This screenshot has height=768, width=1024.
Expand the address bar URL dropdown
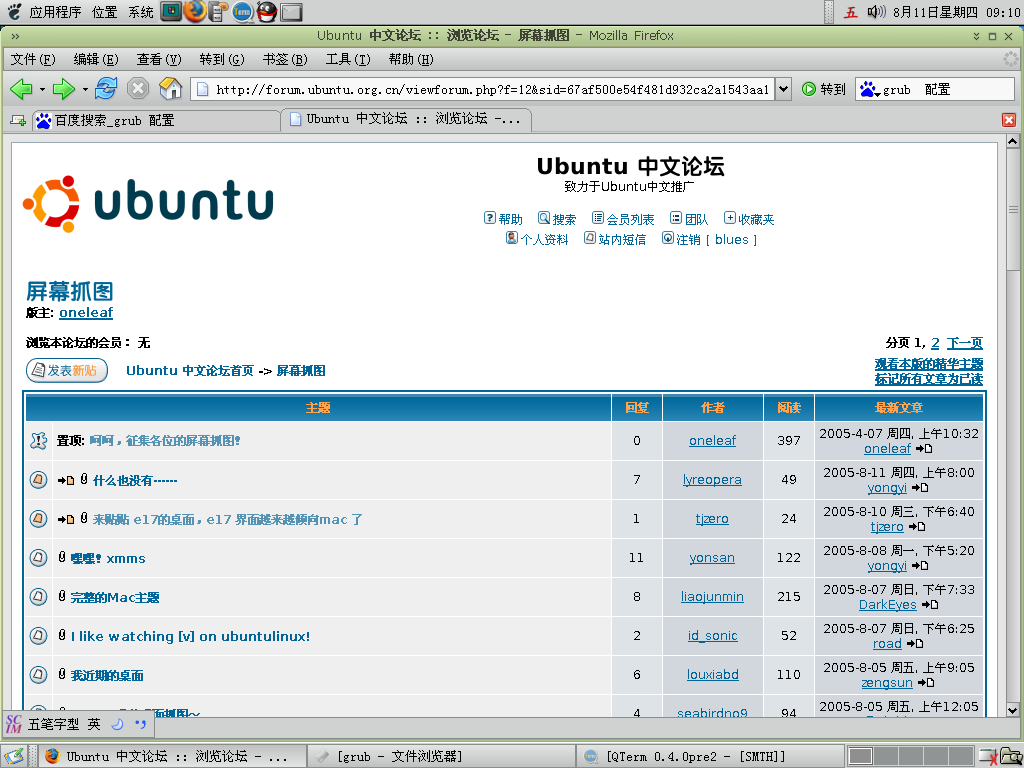pos(784,89)
